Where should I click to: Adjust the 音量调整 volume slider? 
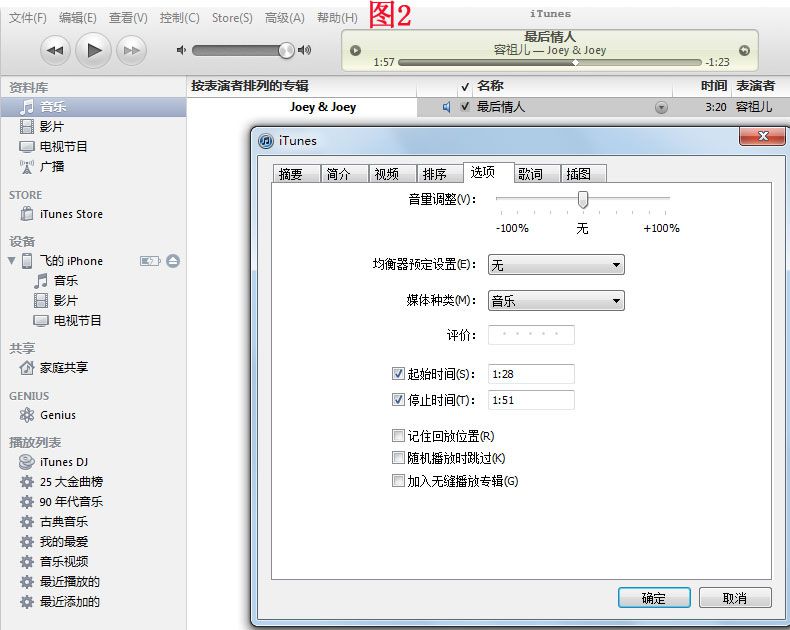583,200
